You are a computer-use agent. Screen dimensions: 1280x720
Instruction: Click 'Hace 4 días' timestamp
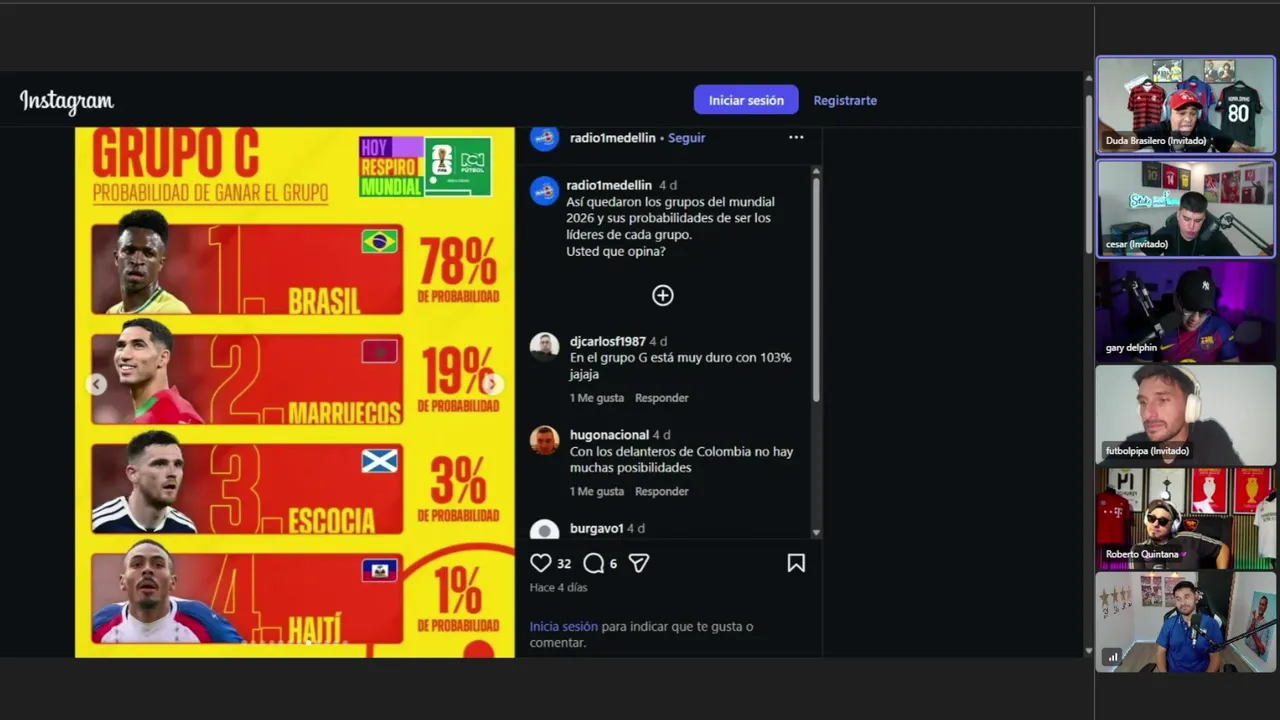[x=558, y=587]
